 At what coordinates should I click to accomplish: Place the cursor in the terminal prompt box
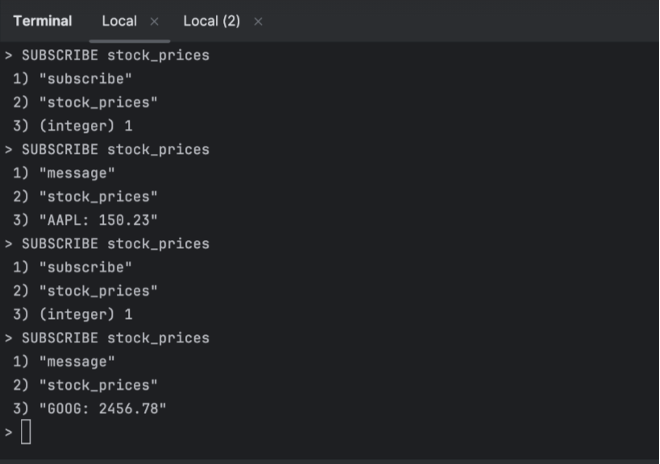coord(26,432)
